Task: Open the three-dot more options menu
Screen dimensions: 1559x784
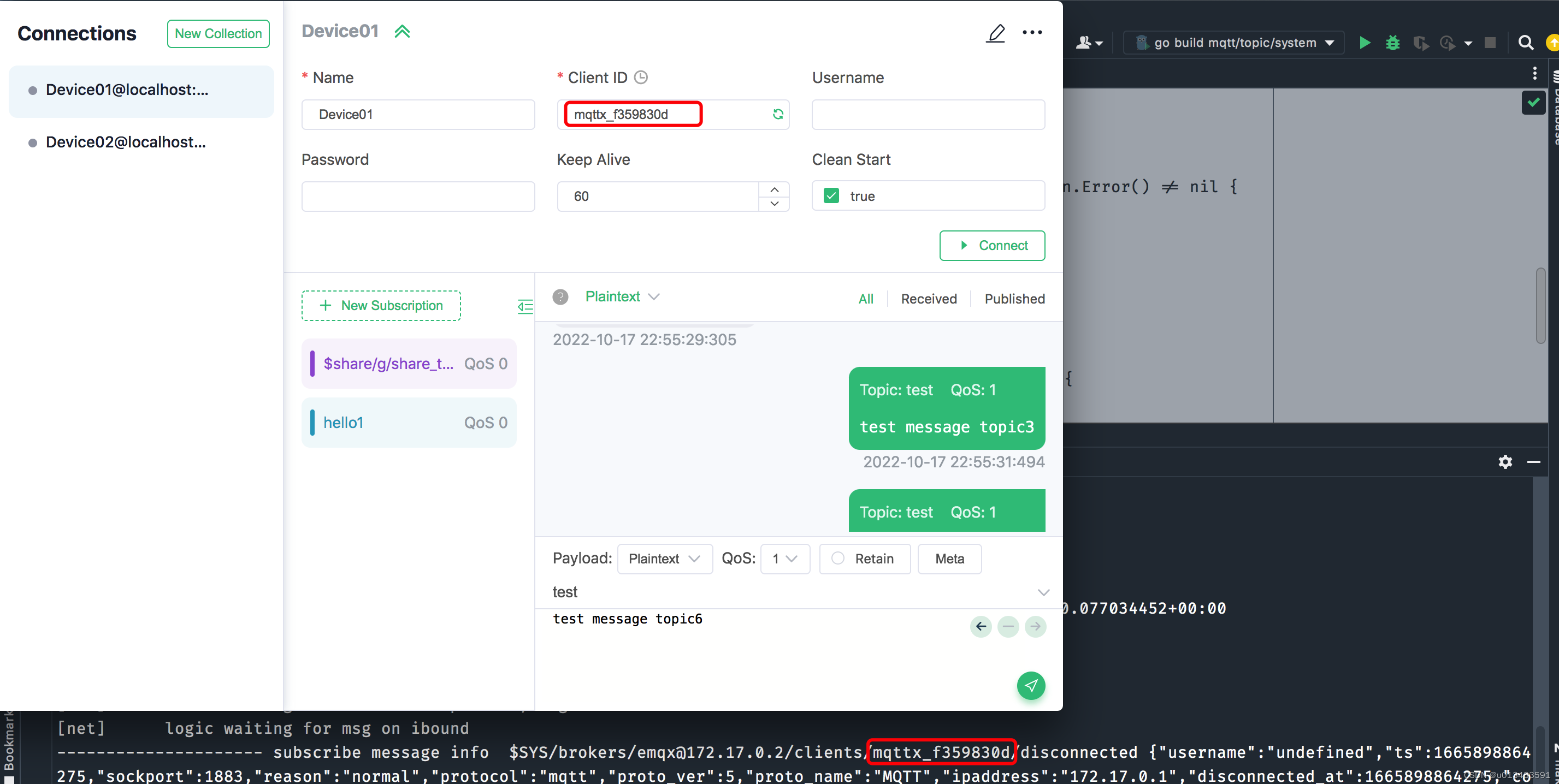Action: [x=1032, y=33]
